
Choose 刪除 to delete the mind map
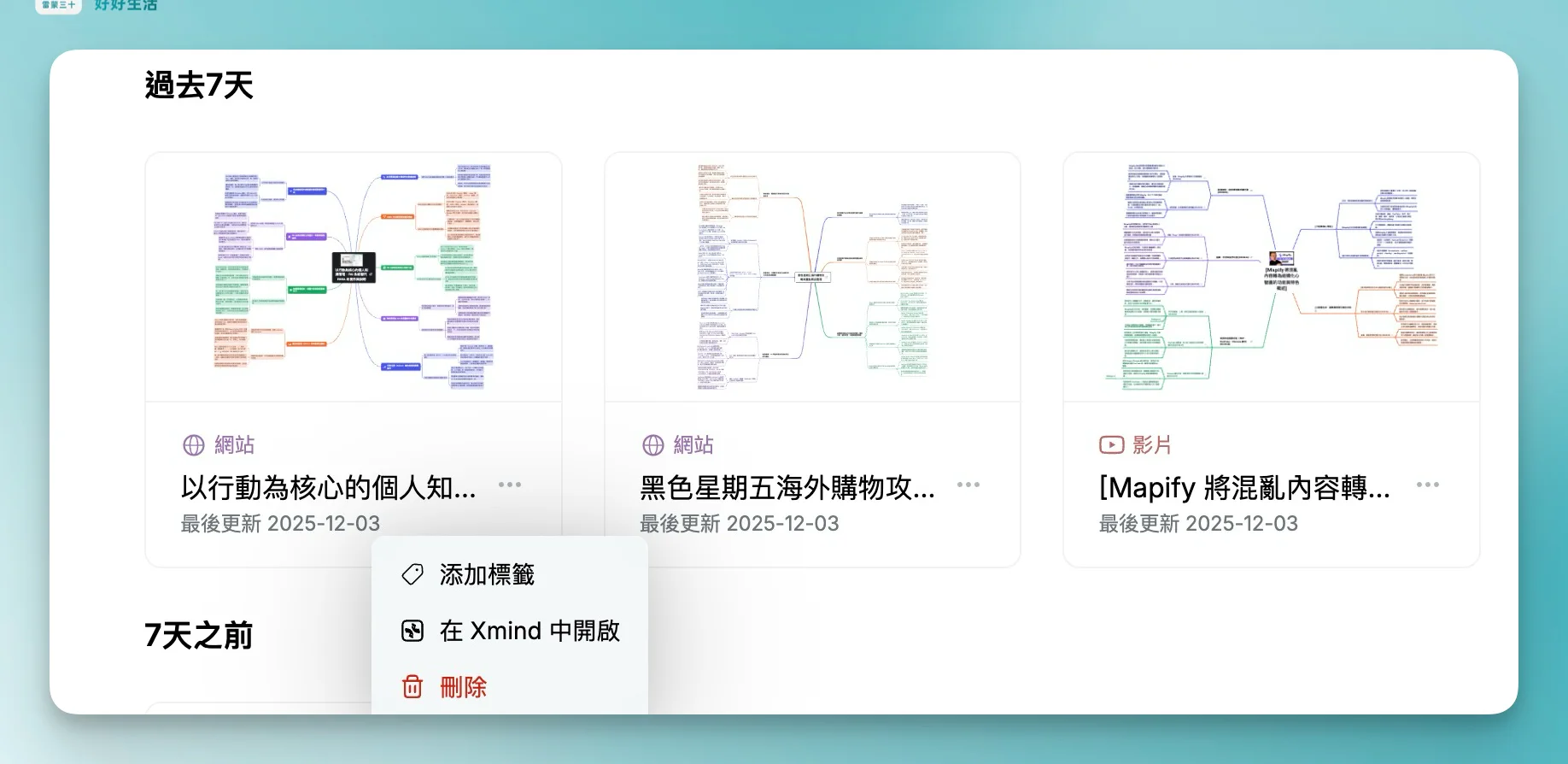coord(463,687)
